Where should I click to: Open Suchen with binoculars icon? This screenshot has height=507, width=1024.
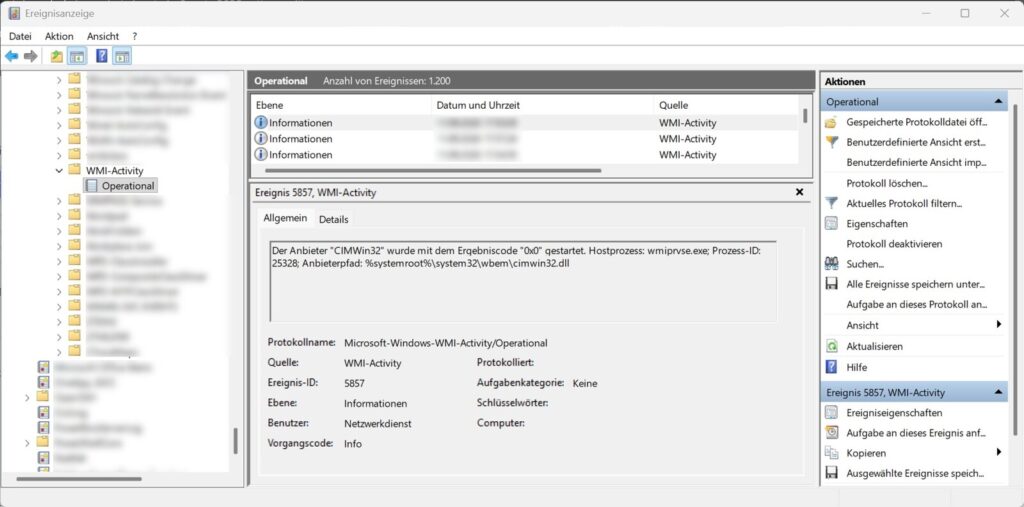(865, 264)
